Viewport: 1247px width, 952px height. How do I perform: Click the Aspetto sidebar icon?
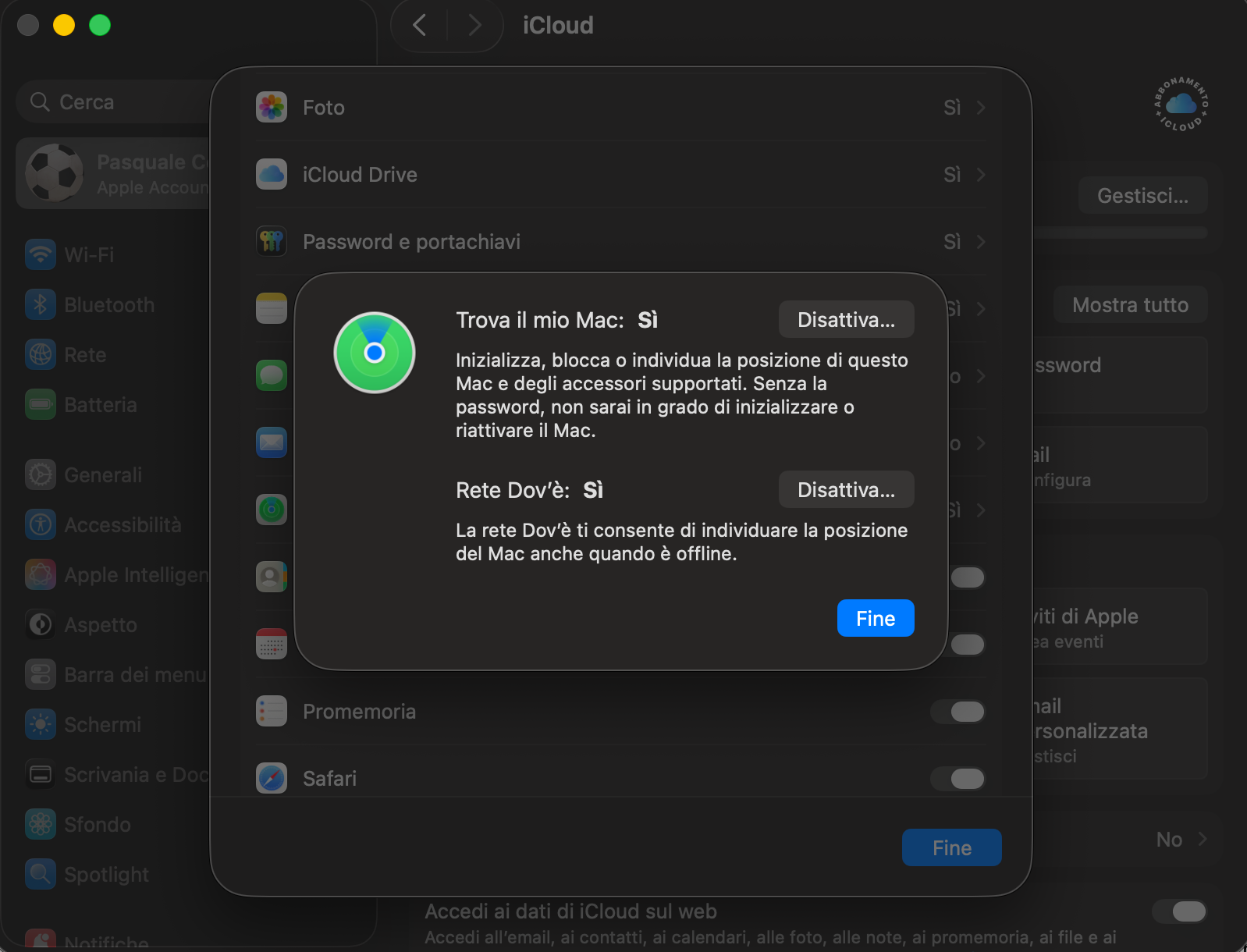pos(41,624)
